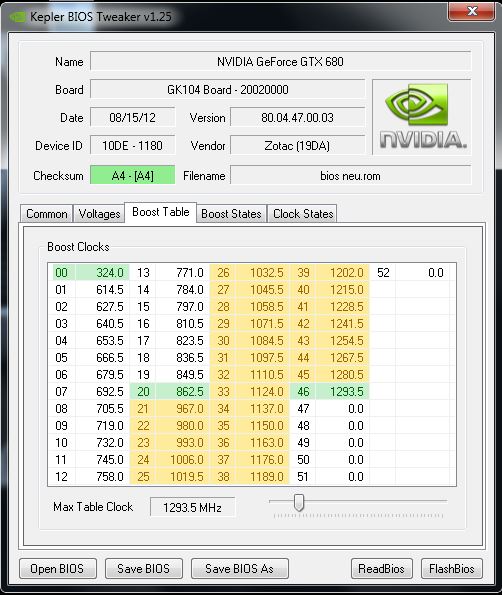Select the 0.0 value of entry 52

[423, 272]
